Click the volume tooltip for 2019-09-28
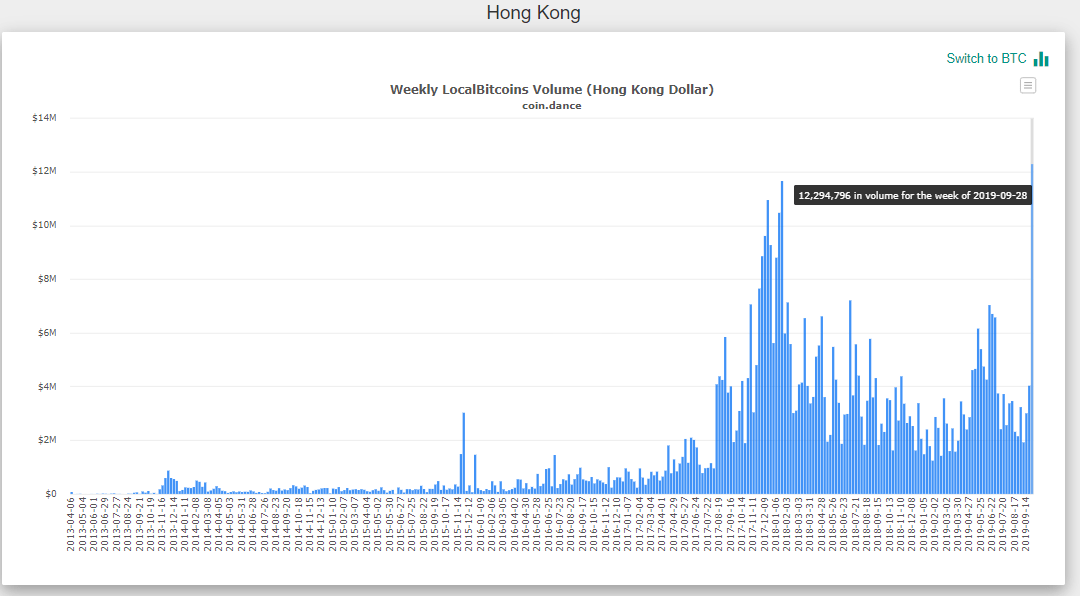The width and height of the screenshot is (1080, 596). pyautogui.click(x=912, y=196)
